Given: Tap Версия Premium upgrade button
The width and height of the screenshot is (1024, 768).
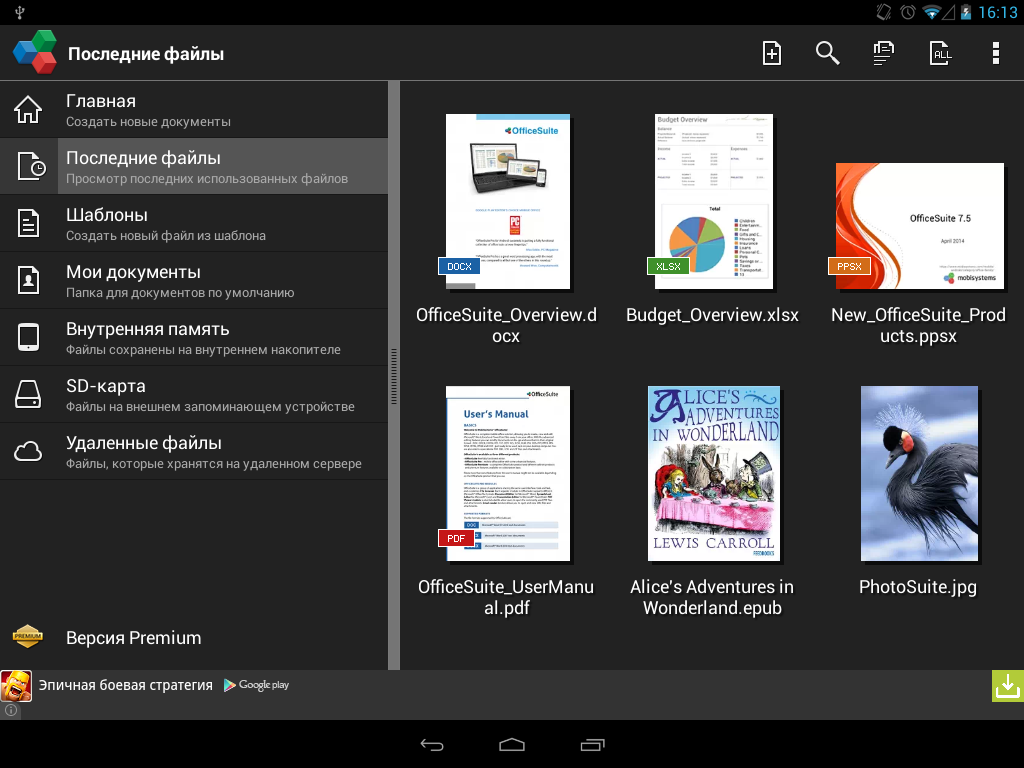Looking at the screenshot, I should tap(133, 638).
